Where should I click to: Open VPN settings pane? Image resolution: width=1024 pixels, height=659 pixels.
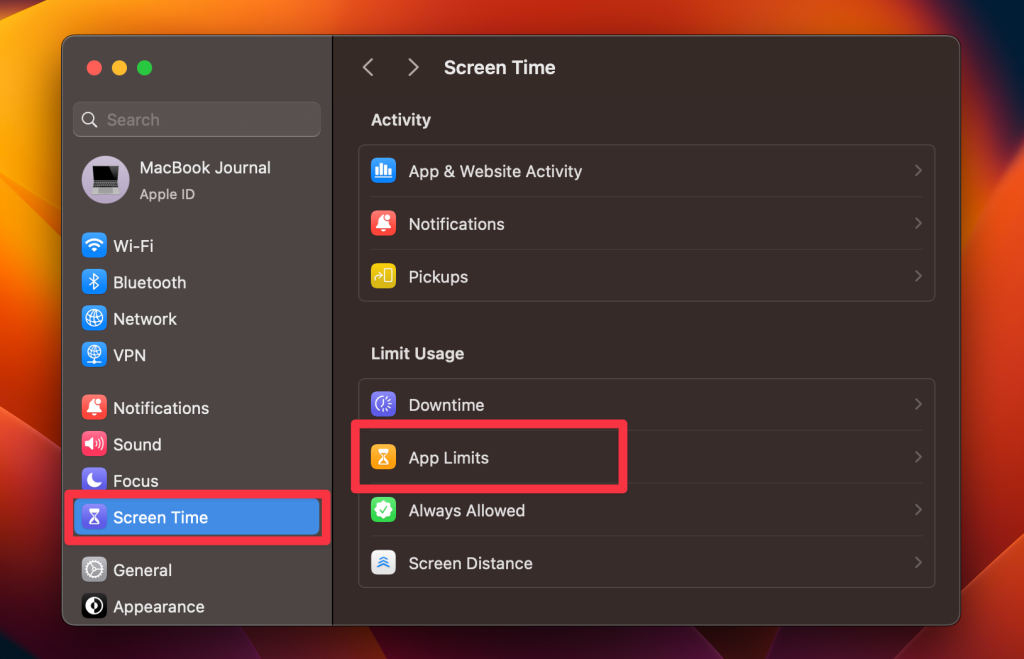pos(197,355)
